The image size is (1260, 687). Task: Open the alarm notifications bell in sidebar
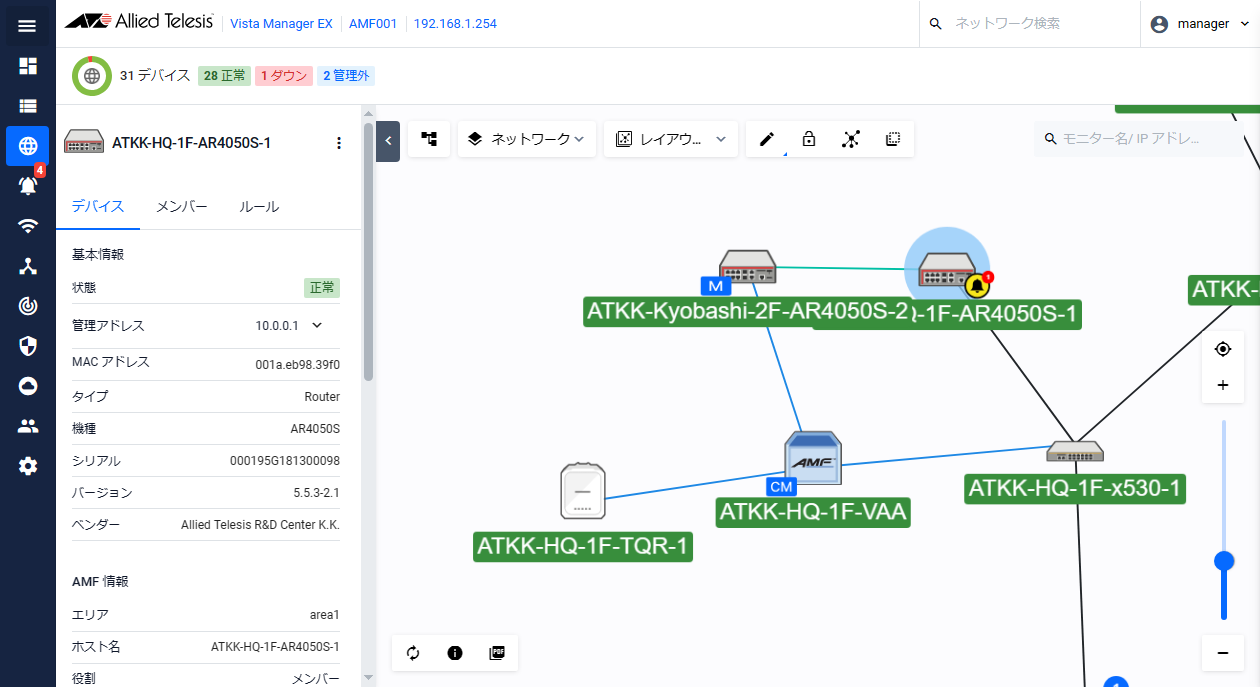click(x=28, y=186)
